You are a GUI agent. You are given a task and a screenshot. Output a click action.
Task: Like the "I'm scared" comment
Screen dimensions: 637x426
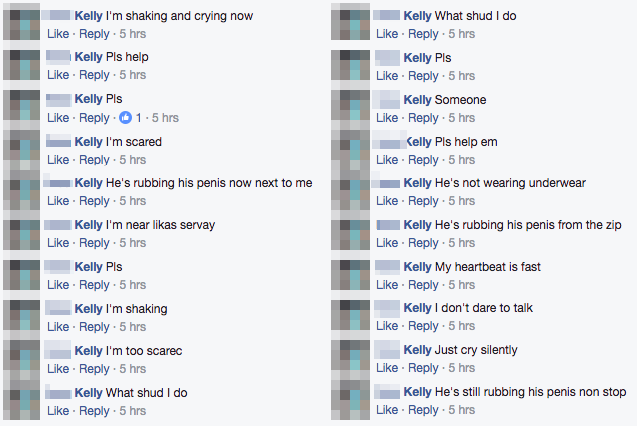pos(58,159)
